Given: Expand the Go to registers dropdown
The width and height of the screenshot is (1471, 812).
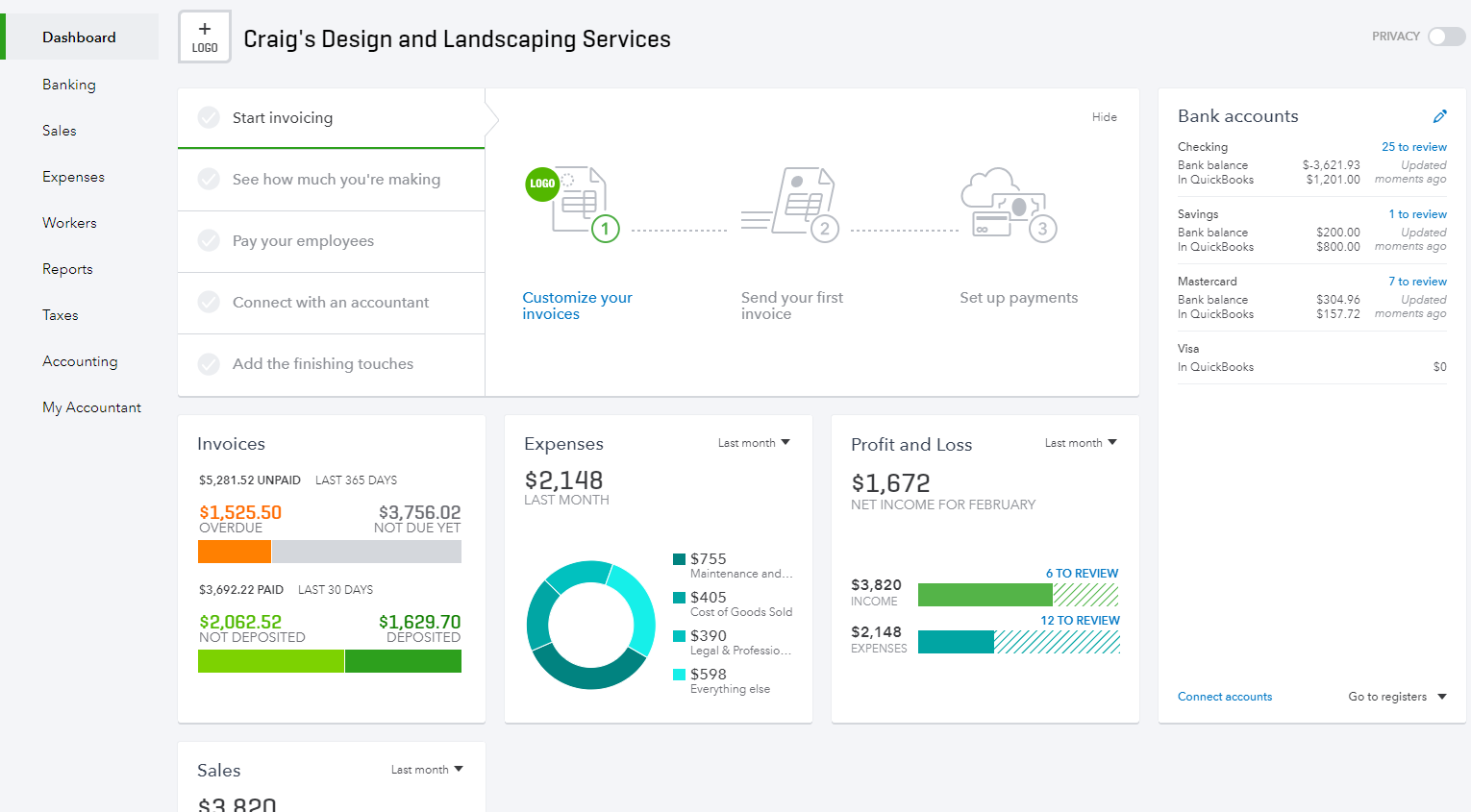Looking at the screenshot, I should [1397, 697].
